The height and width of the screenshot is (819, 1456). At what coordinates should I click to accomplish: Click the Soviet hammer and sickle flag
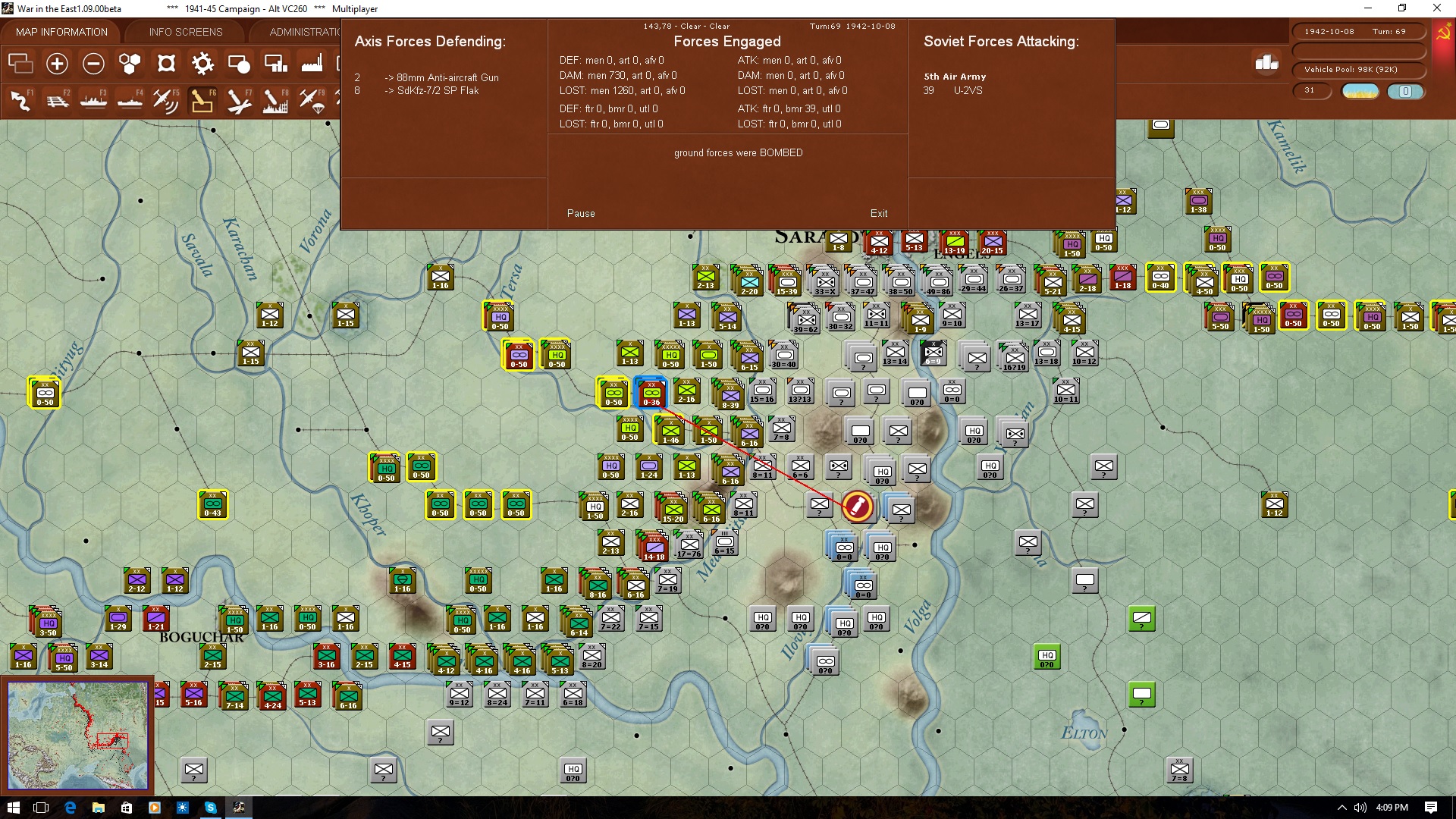[1443, 33]
